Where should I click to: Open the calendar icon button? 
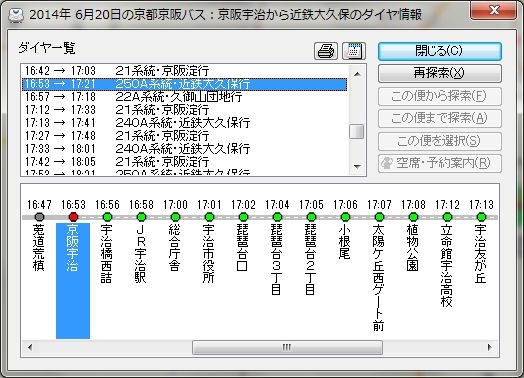(x=354, y=51)
